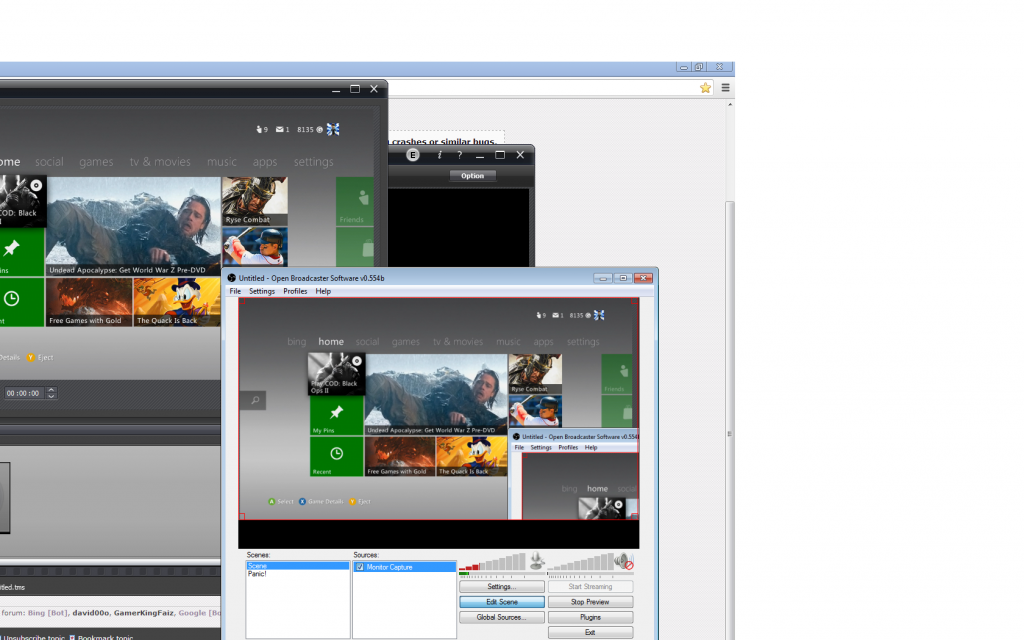Open the OBS Help menu
This screenshot has width=1024, height=640.
pyautogui.click(x=323, y=291)
